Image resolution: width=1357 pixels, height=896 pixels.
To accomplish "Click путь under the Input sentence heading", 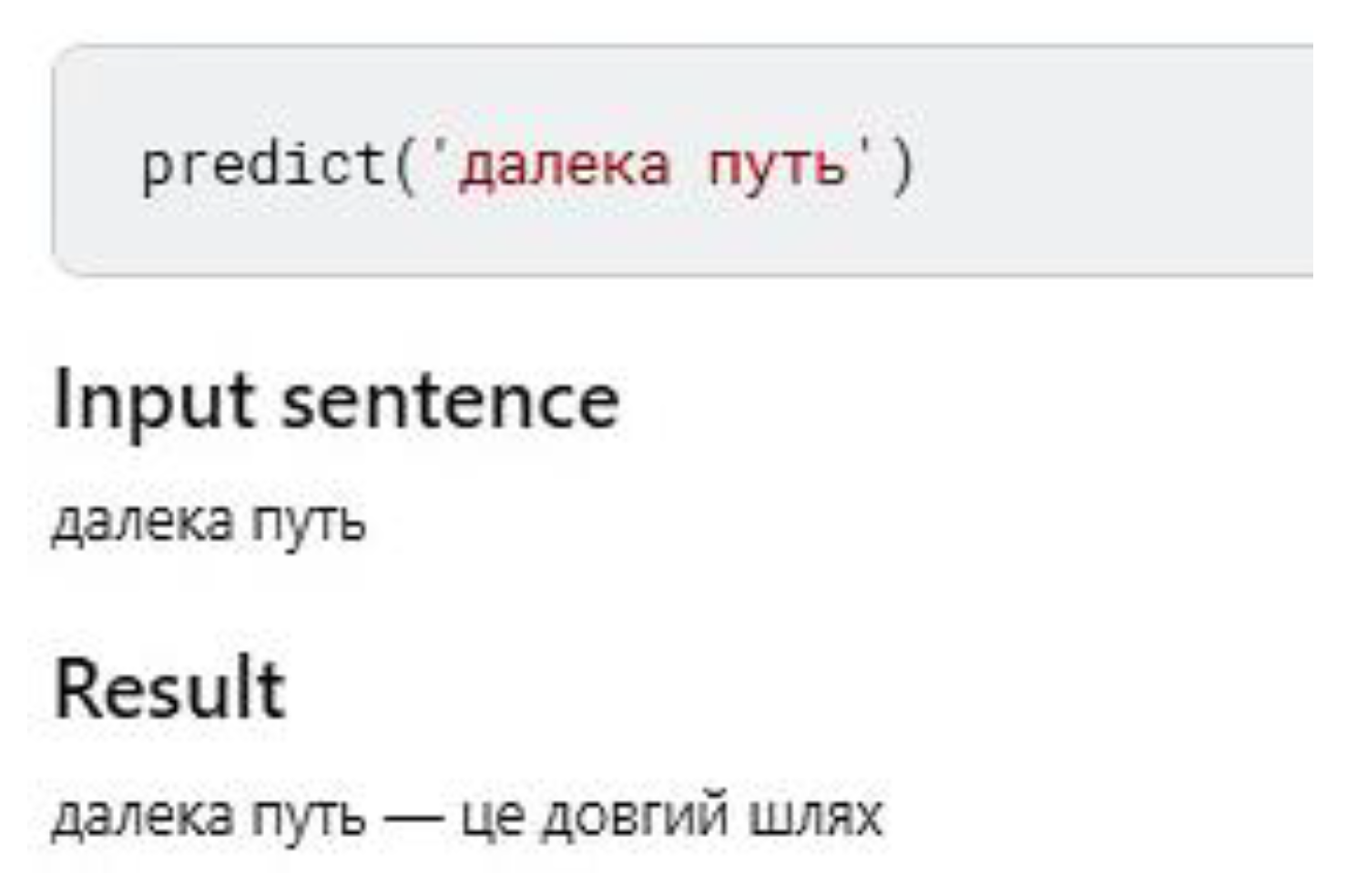I will [x=308, y=522].
